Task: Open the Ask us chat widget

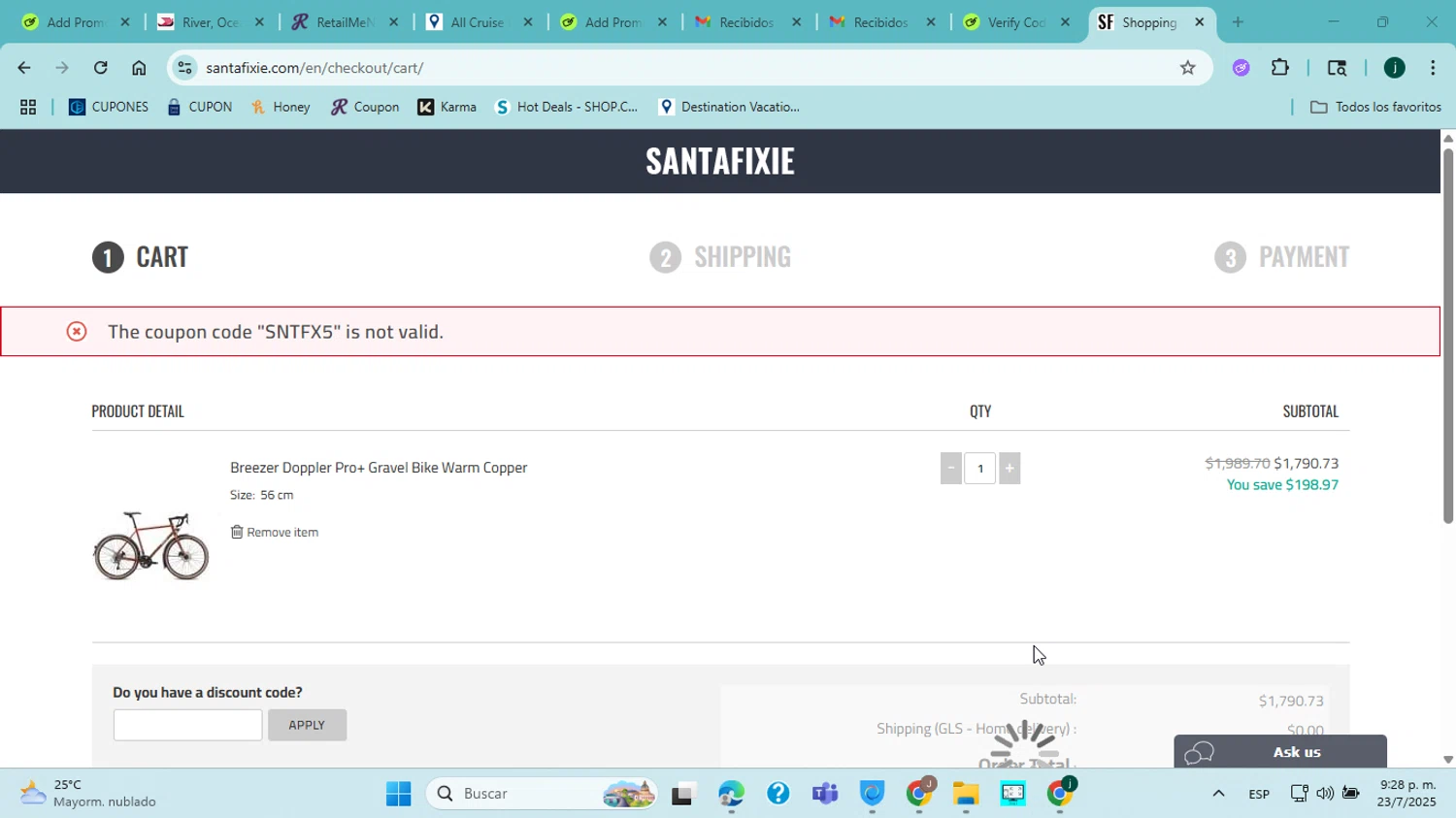Action: pos(1280,752)
